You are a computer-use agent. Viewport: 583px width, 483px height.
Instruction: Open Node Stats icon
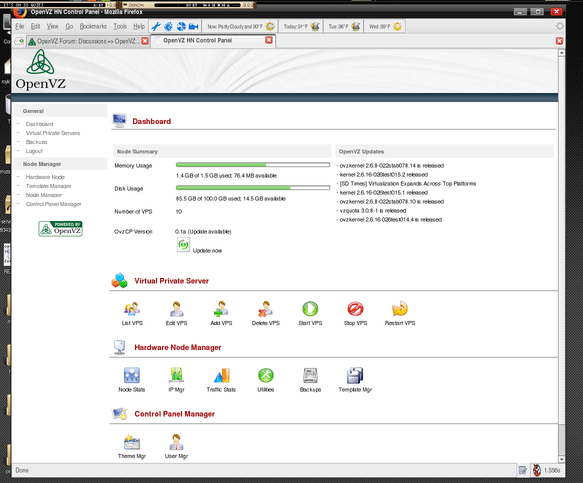(x=132, y=376)
